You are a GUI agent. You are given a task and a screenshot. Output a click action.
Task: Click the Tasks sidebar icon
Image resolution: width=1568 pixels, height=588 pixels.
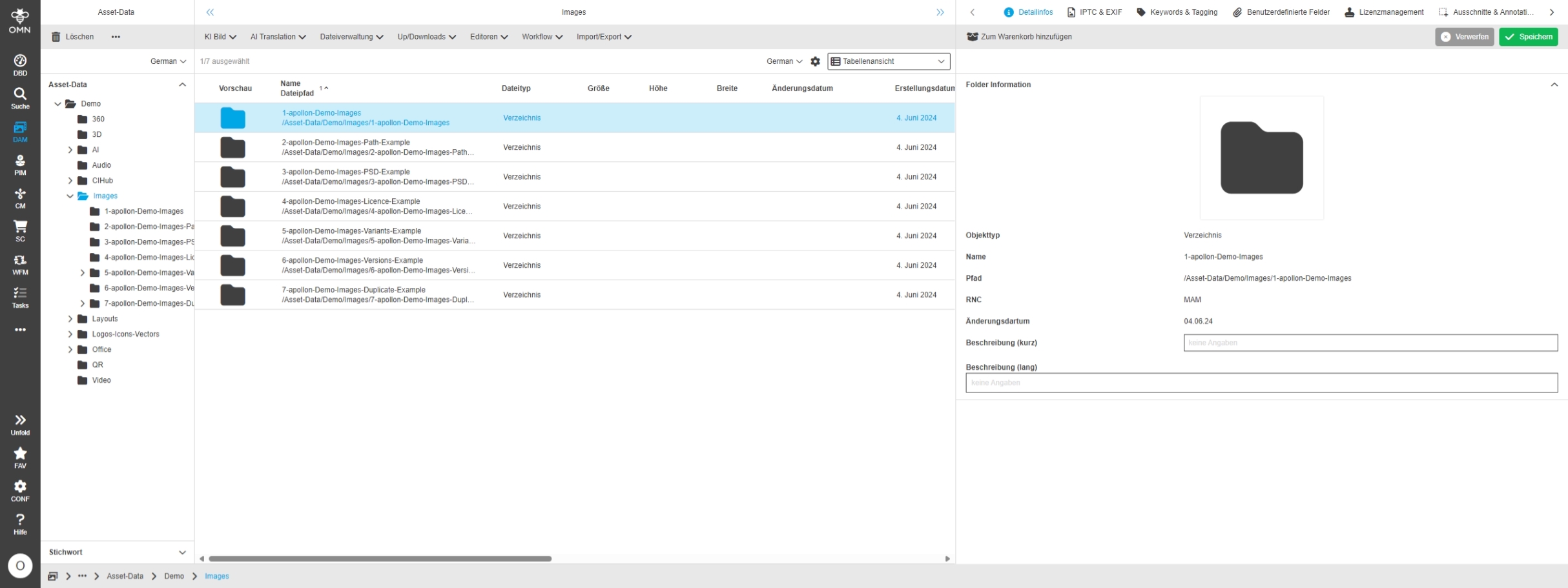(x=20, y=298)
